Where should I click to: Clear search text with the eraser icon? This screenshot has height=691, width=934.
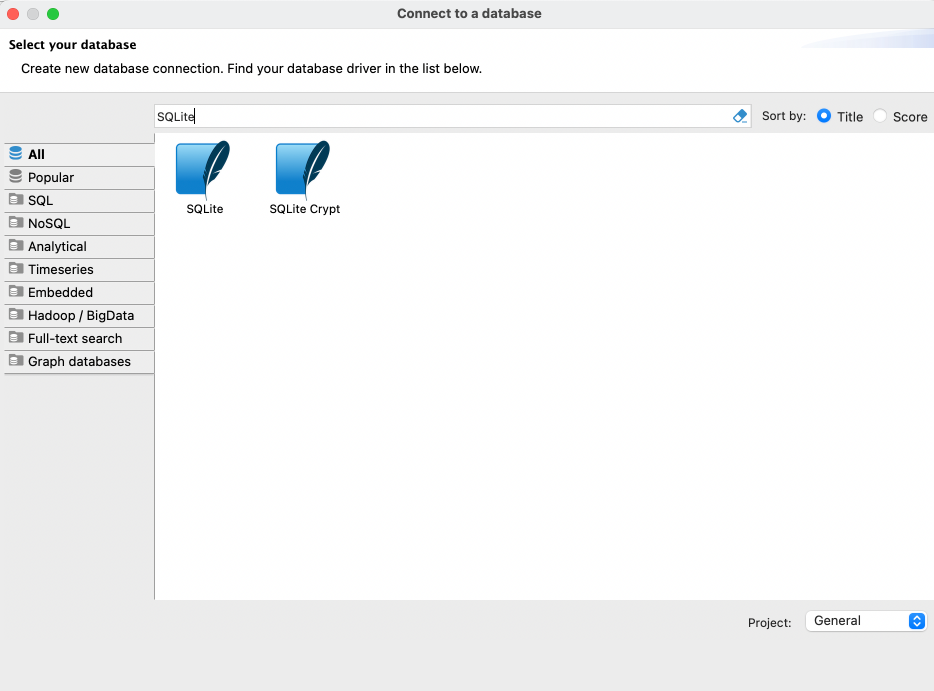click(740, 116)
